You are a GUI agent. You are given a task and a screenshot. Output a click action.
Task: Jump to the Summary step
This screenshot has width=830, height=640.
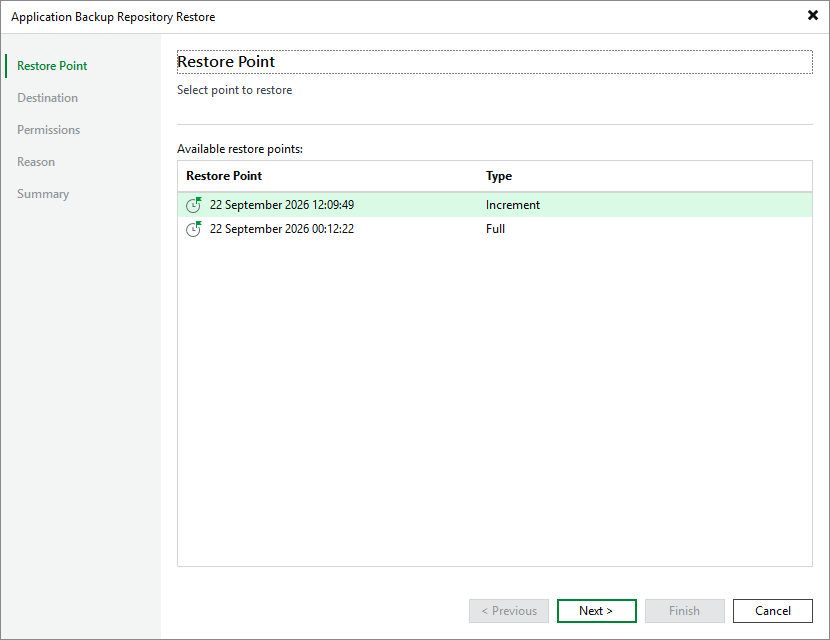coord(43,194)
